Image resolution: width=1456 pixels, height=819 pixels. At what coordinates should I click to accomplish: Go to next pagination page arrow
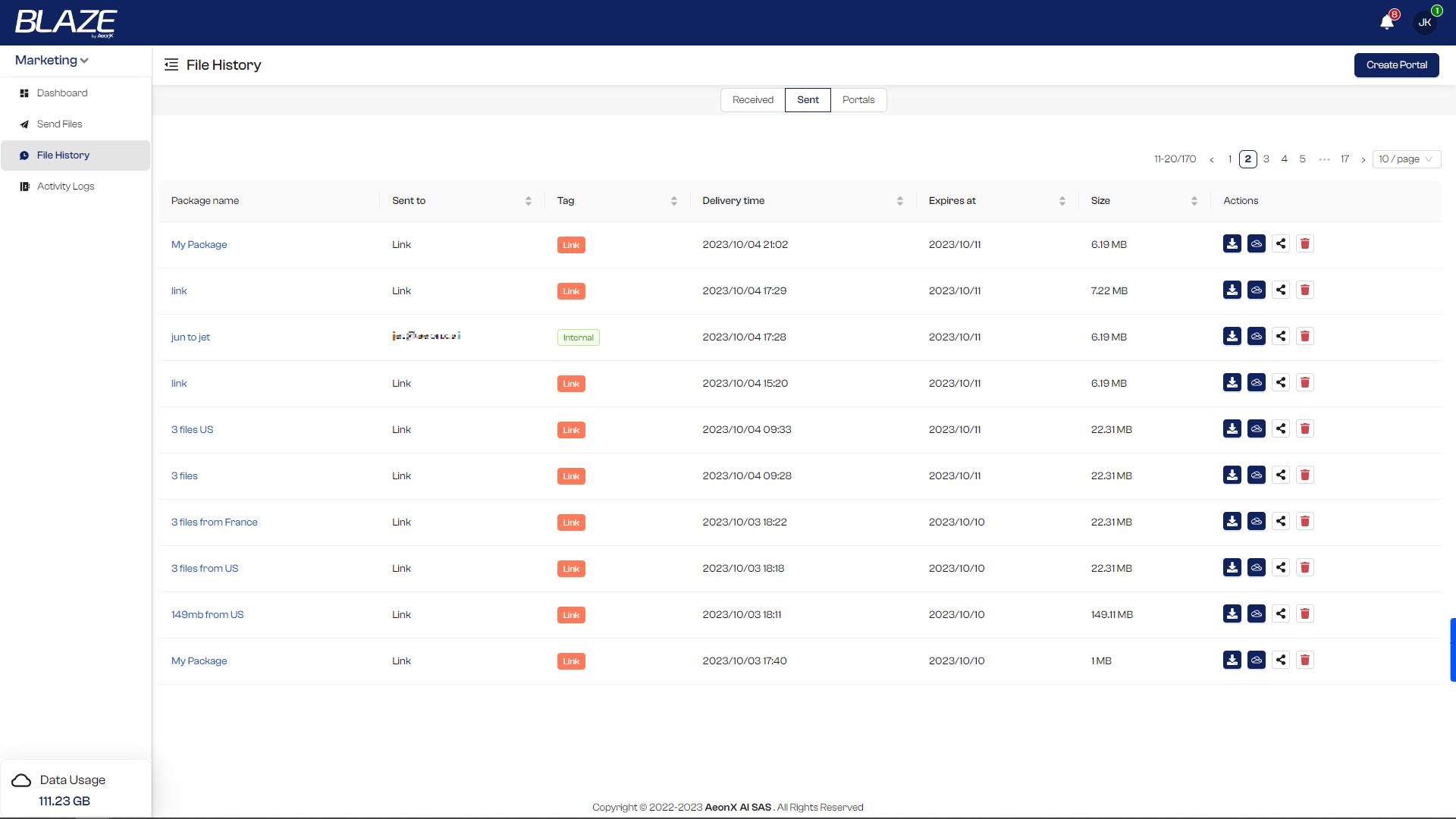point(1363,159)
